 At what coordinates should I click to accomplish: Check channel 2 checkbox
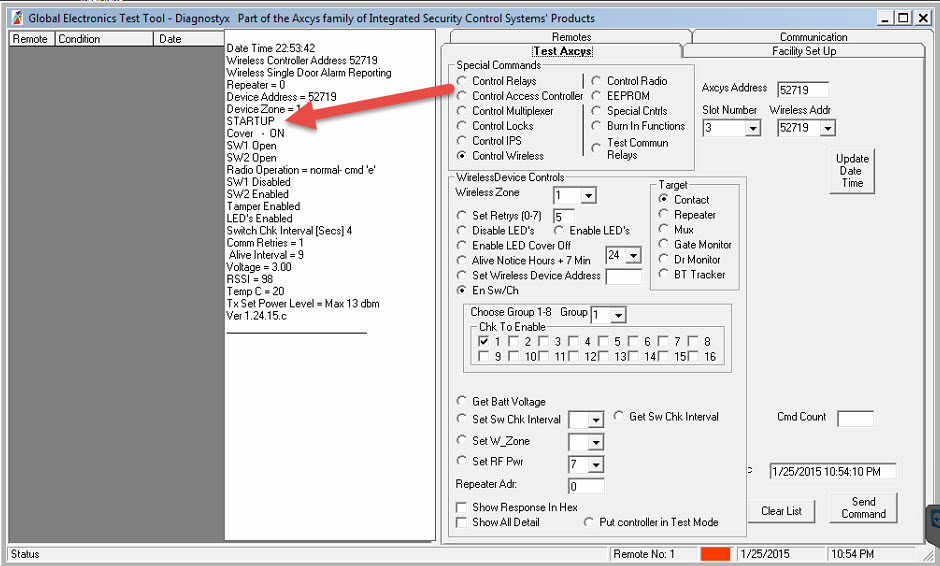click(514, 341)
